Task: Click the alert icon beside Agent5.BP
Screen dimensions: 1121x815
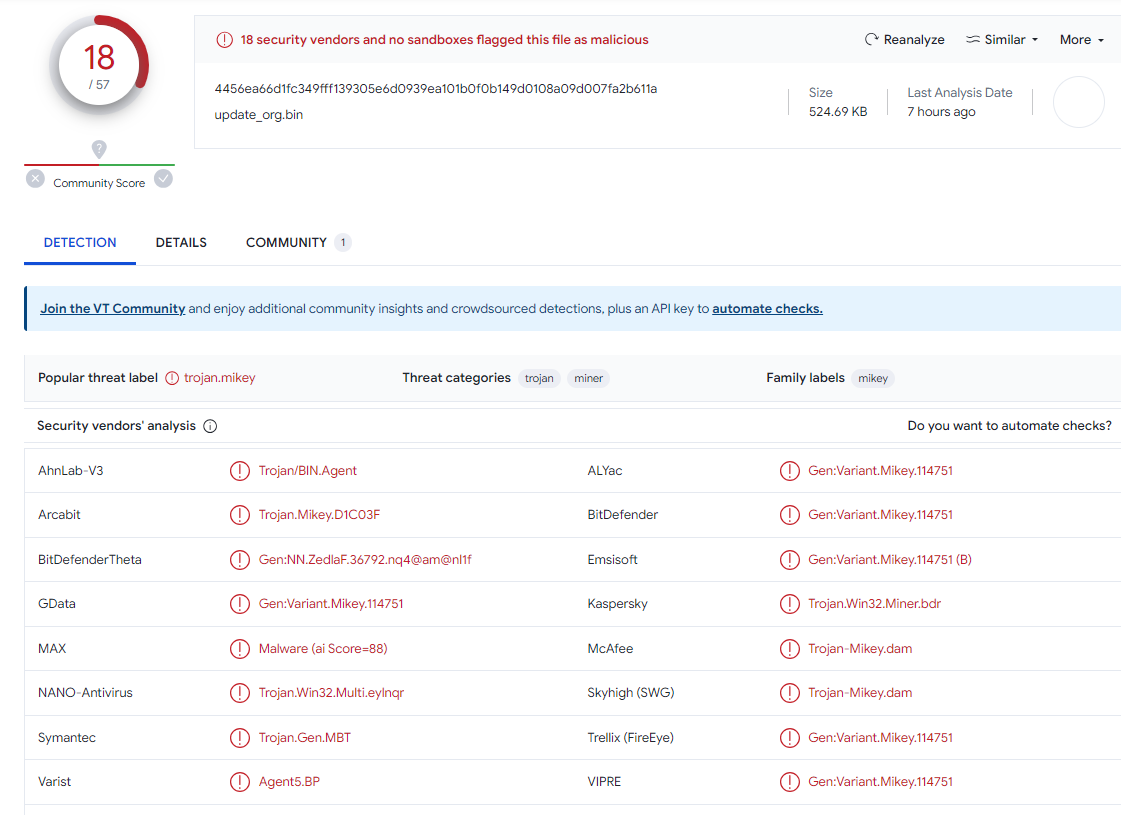Action: [240, 782]
